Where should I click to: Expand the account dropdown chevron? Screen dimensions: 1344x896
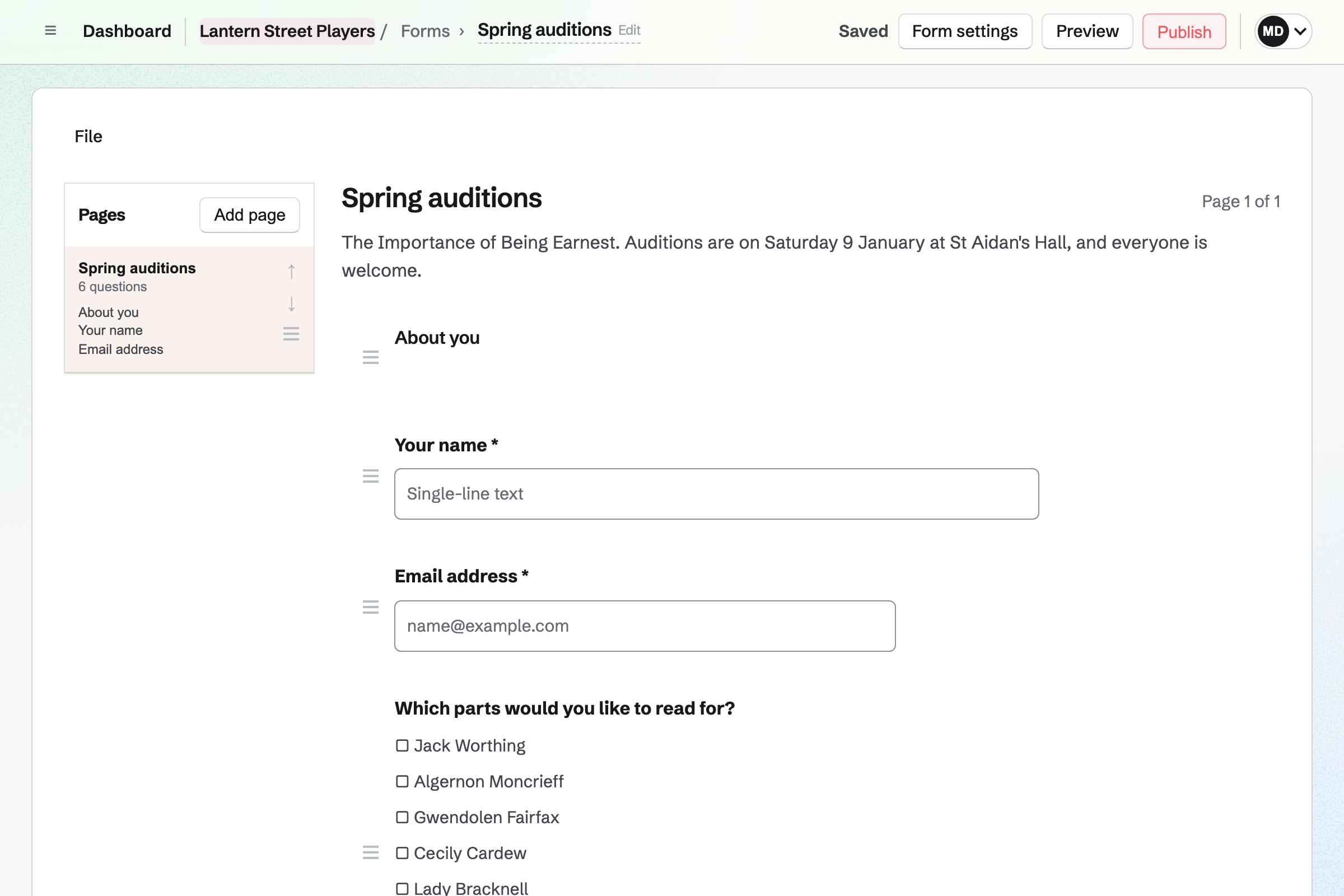[1300, 31]
